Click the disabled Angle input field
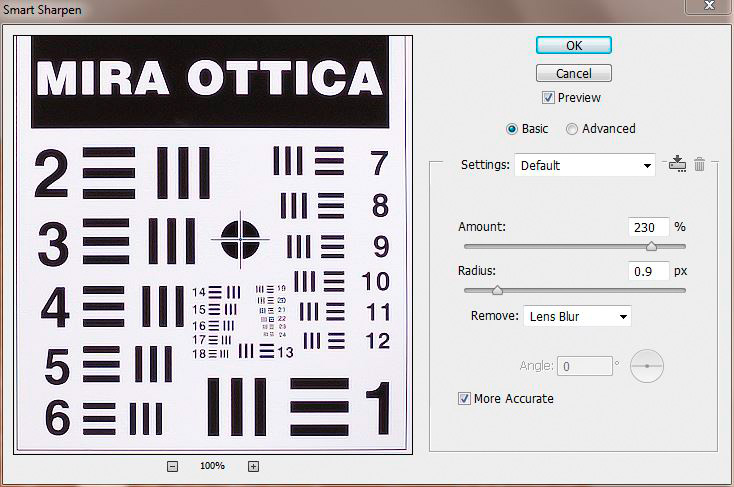734x487 pixels. pos(585,366)
